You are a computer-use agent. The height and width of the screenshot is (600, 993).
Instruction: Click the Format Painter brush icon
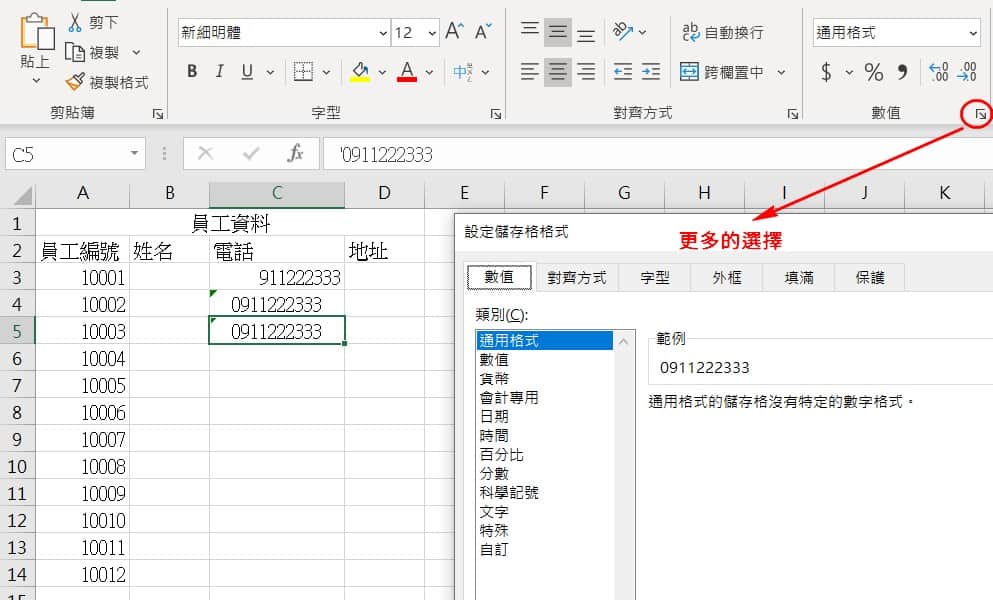[76, 82]
